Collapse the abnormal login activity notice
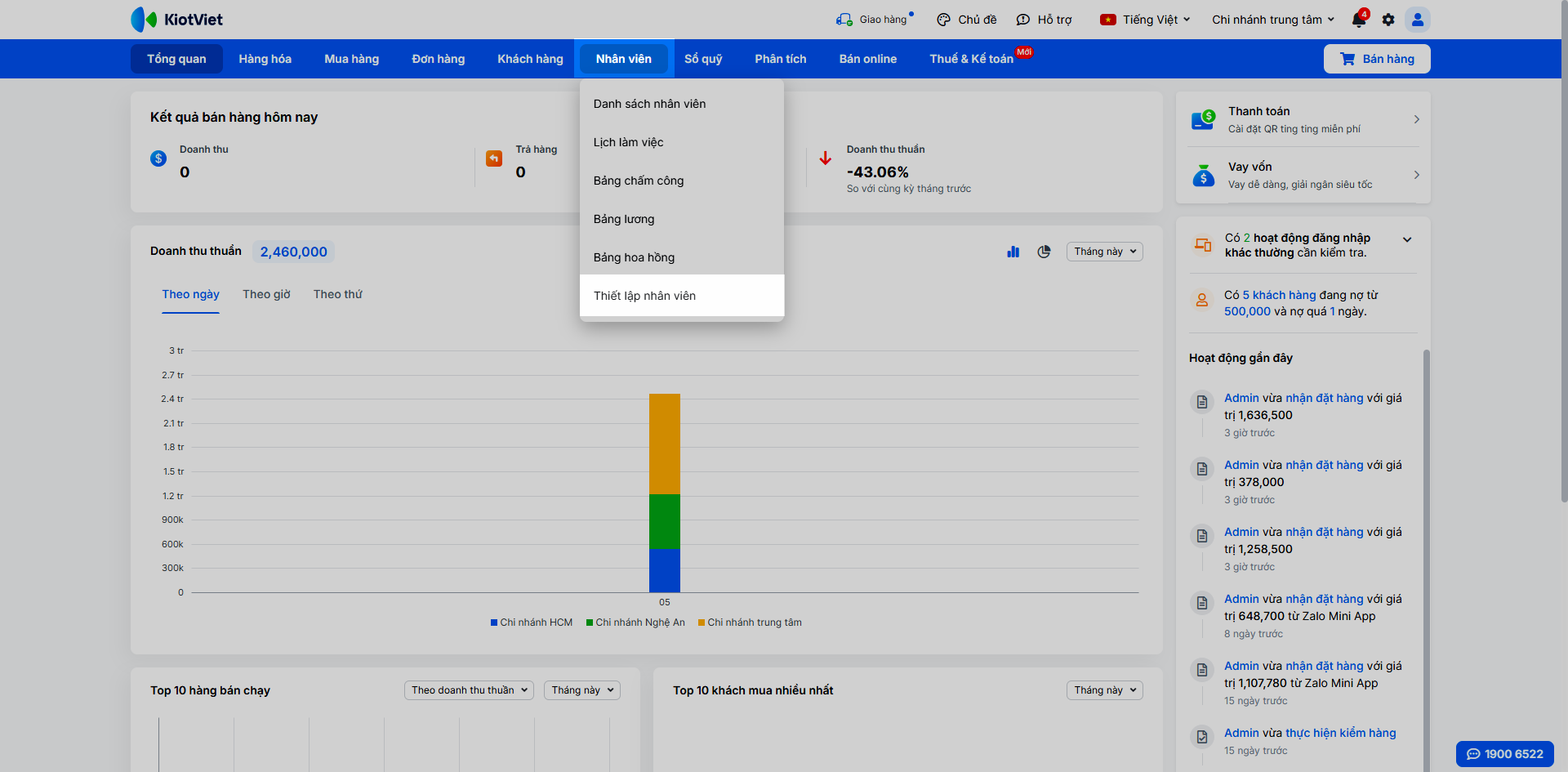Viewport: 1568px width, 772px height. [x=1407, y=239]
